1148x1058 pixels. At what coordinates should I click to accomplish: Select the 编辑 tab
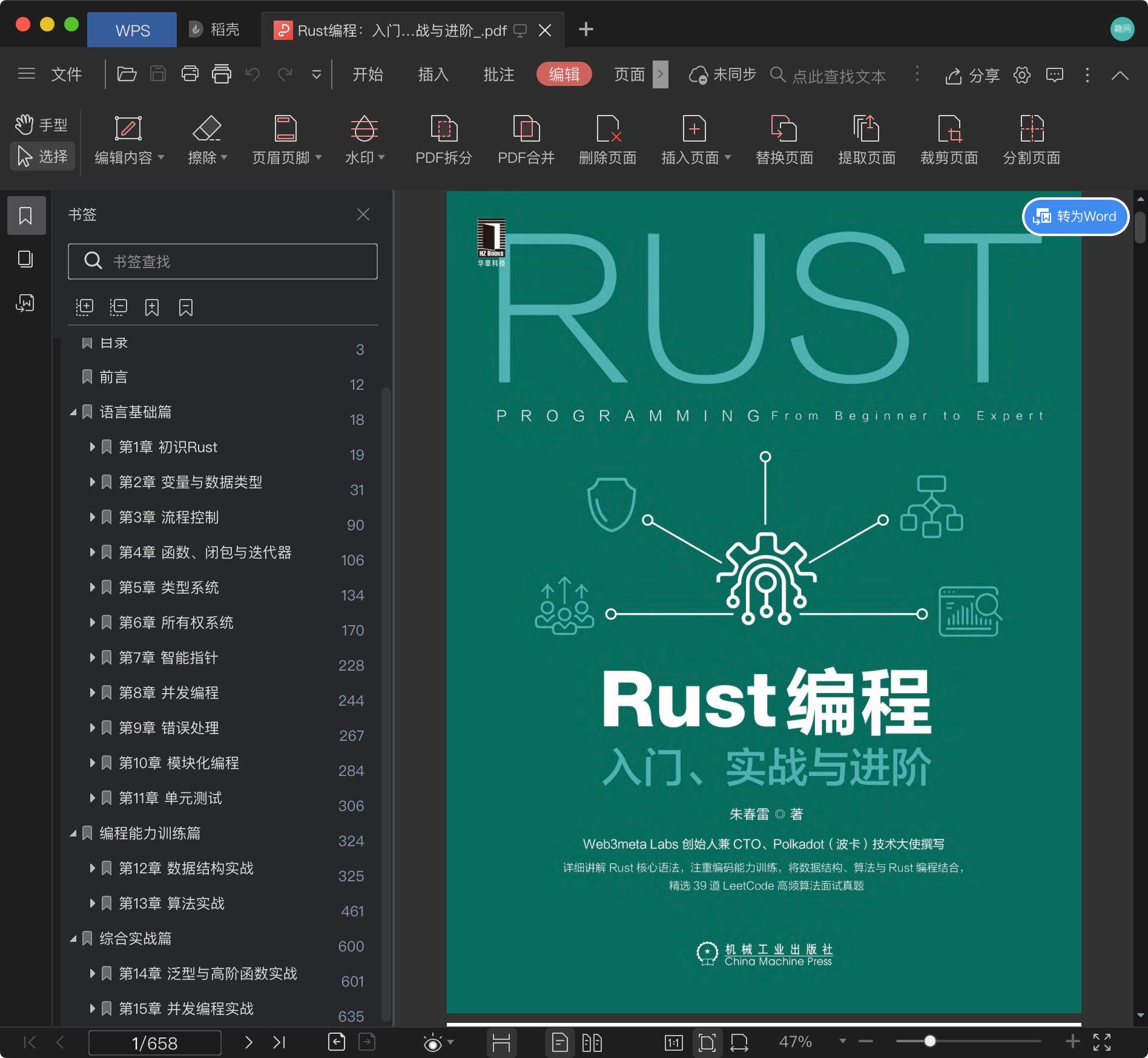(x=564, y=74)
